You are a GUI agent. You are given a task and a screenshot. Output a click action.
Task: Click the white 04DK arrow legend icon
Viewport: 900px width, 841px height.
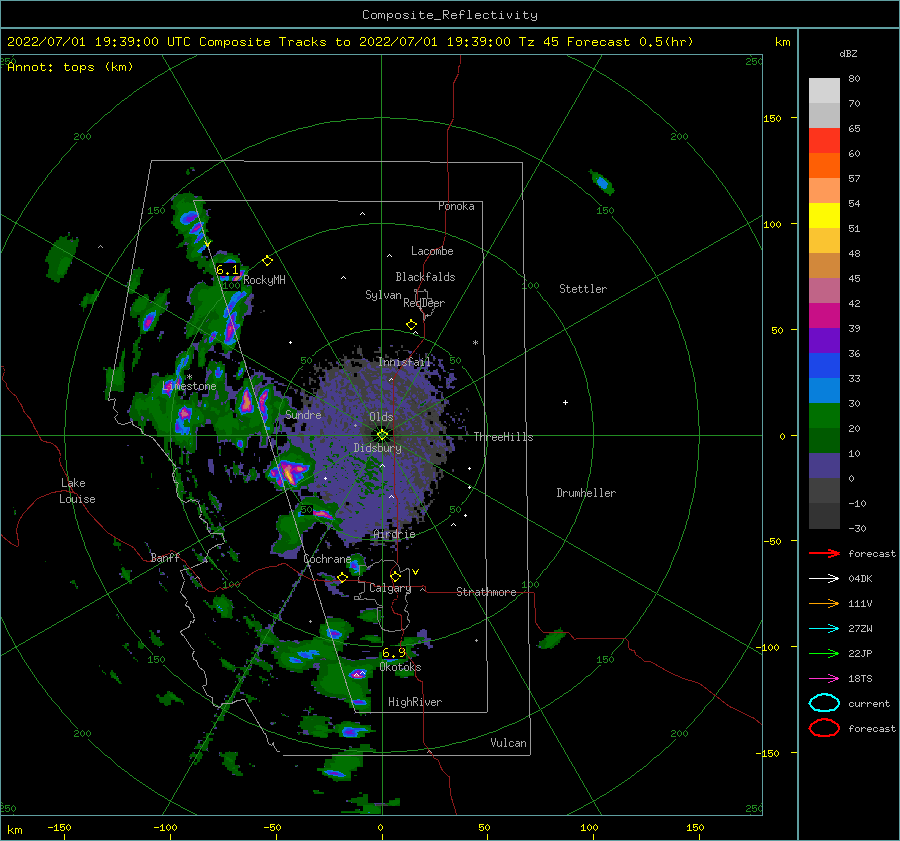pyautogui.click(x=824, y=578)
